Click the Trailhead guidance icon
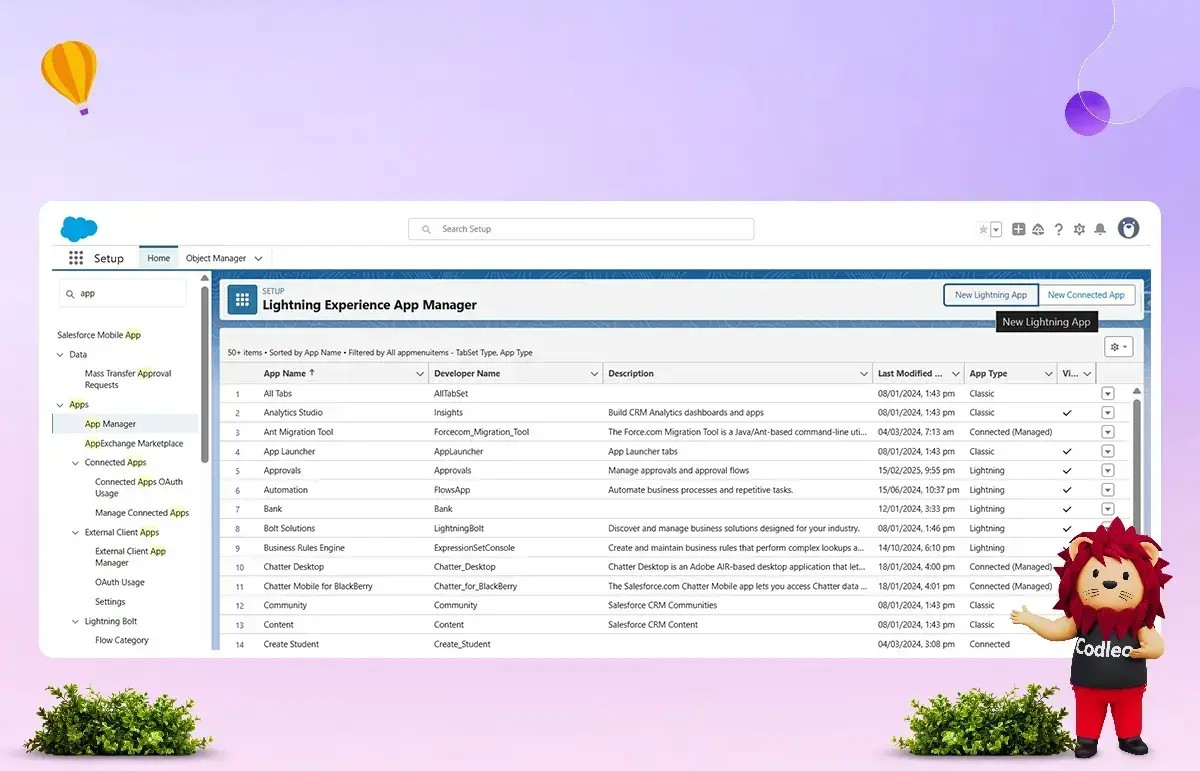1200x771 pixels. point(1038,229)
